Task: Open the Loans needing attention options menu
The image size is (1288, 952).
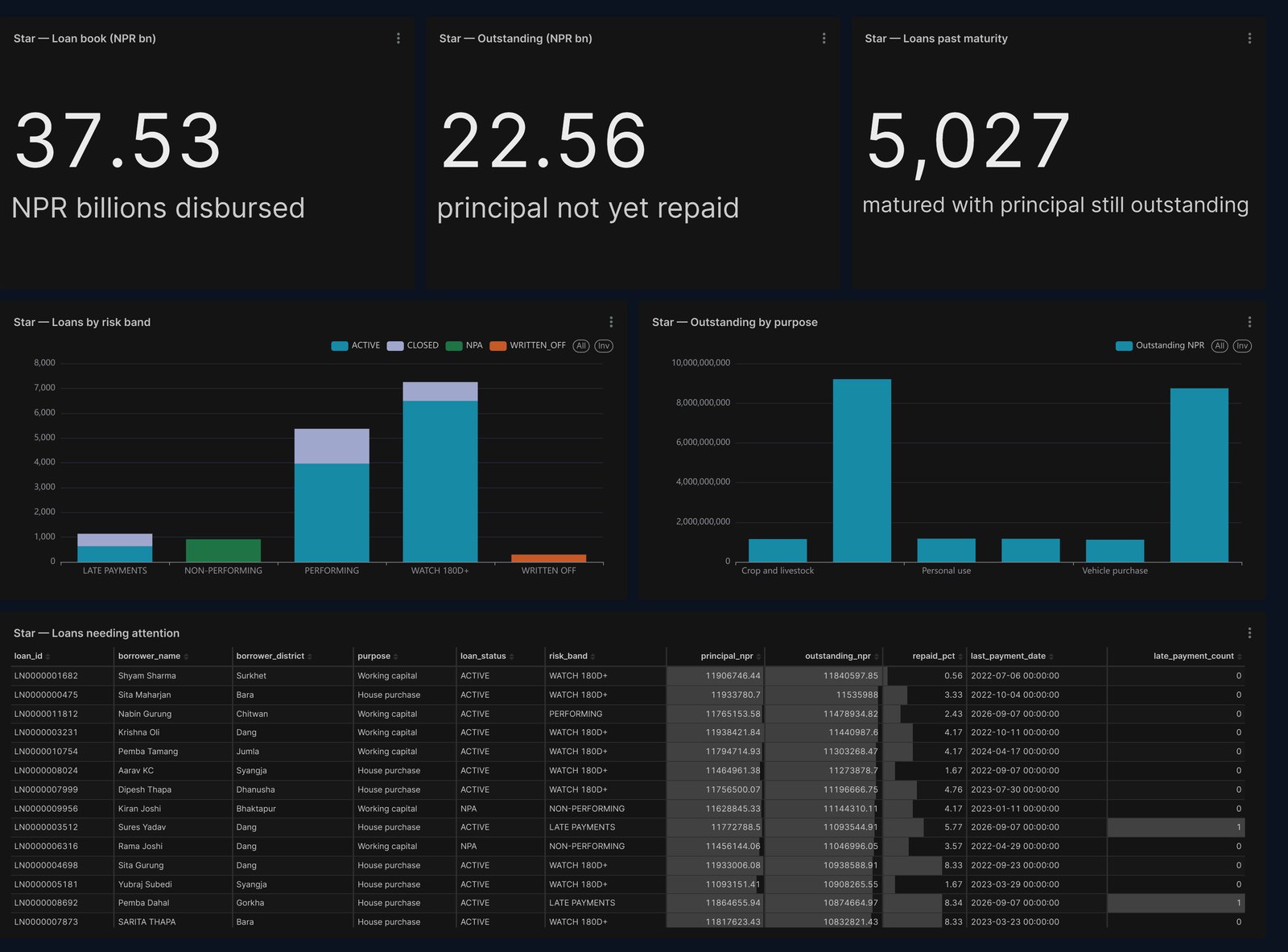Action: (1249, 633)
